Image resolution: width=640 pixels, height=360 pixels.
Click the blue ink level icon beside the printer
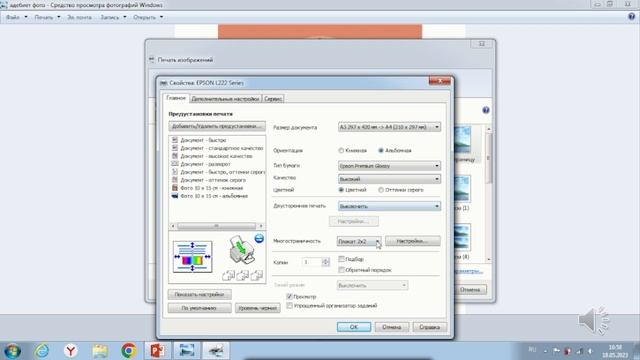click(259, 238)
